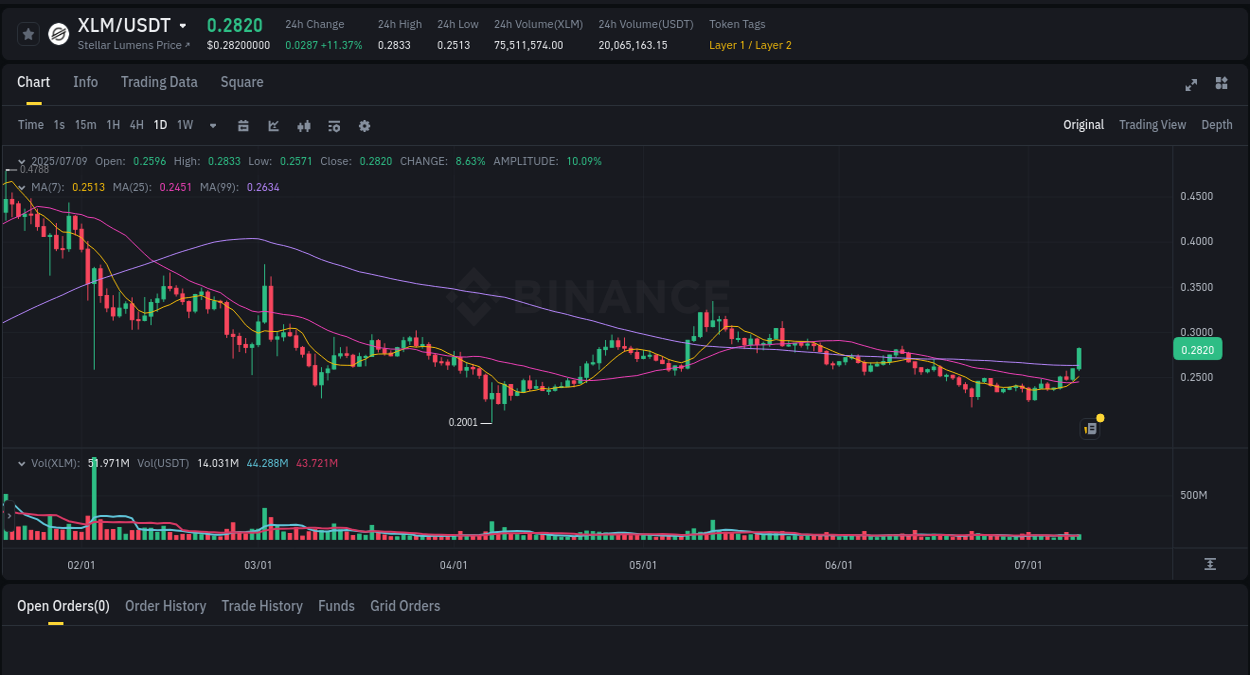
Task: Open chart settings via the gear icon
Action: coord(364,125)
